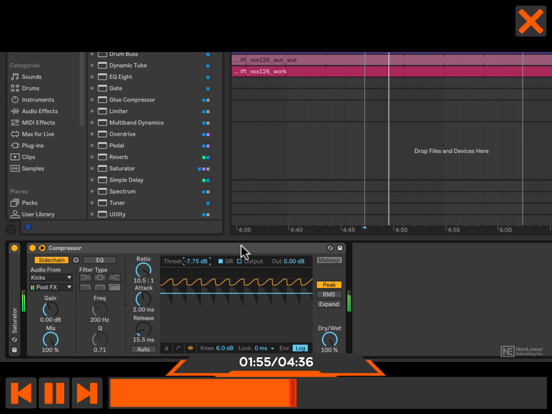Viewport: 552px width, 414px height.
Task: Expand the Gate folder
Action: pyautogui.click(x=92, y=88)
